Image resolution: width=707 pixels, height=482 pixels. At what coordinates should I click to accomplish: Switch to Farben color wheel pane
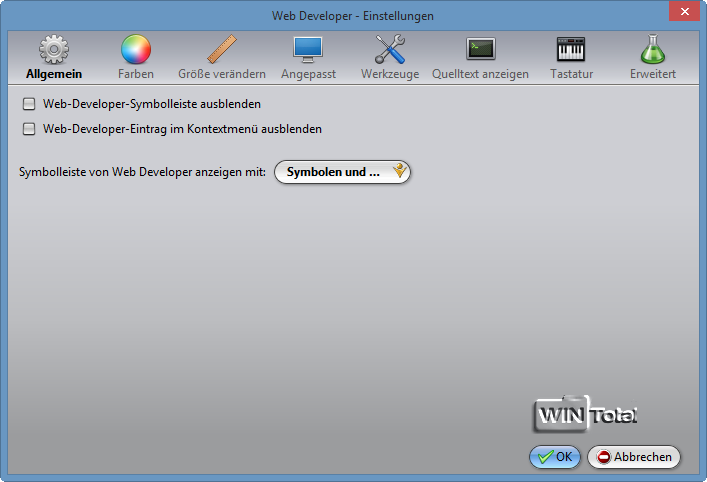[x=136, y=57]
